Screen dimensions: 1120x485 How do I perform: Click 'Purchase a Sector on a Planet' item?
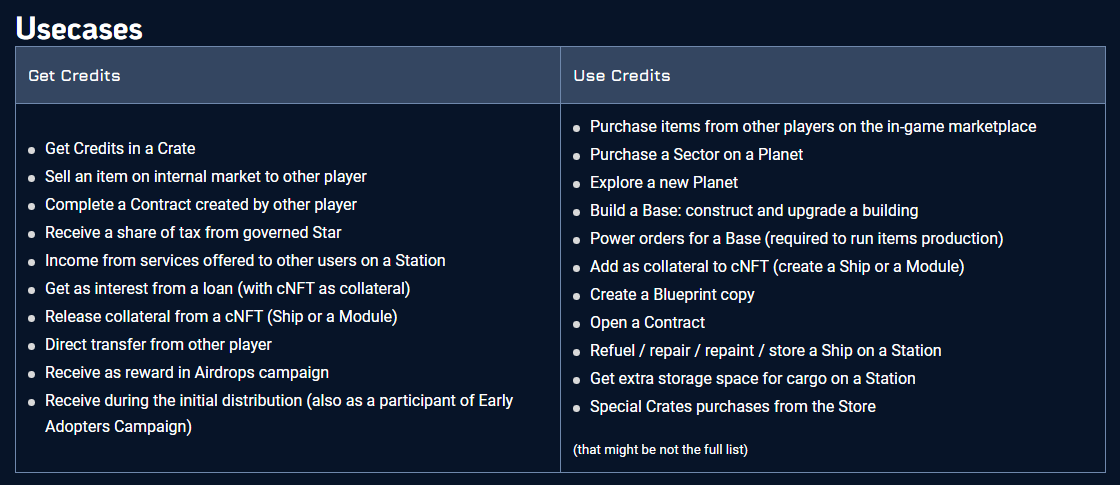click(696, 155)
